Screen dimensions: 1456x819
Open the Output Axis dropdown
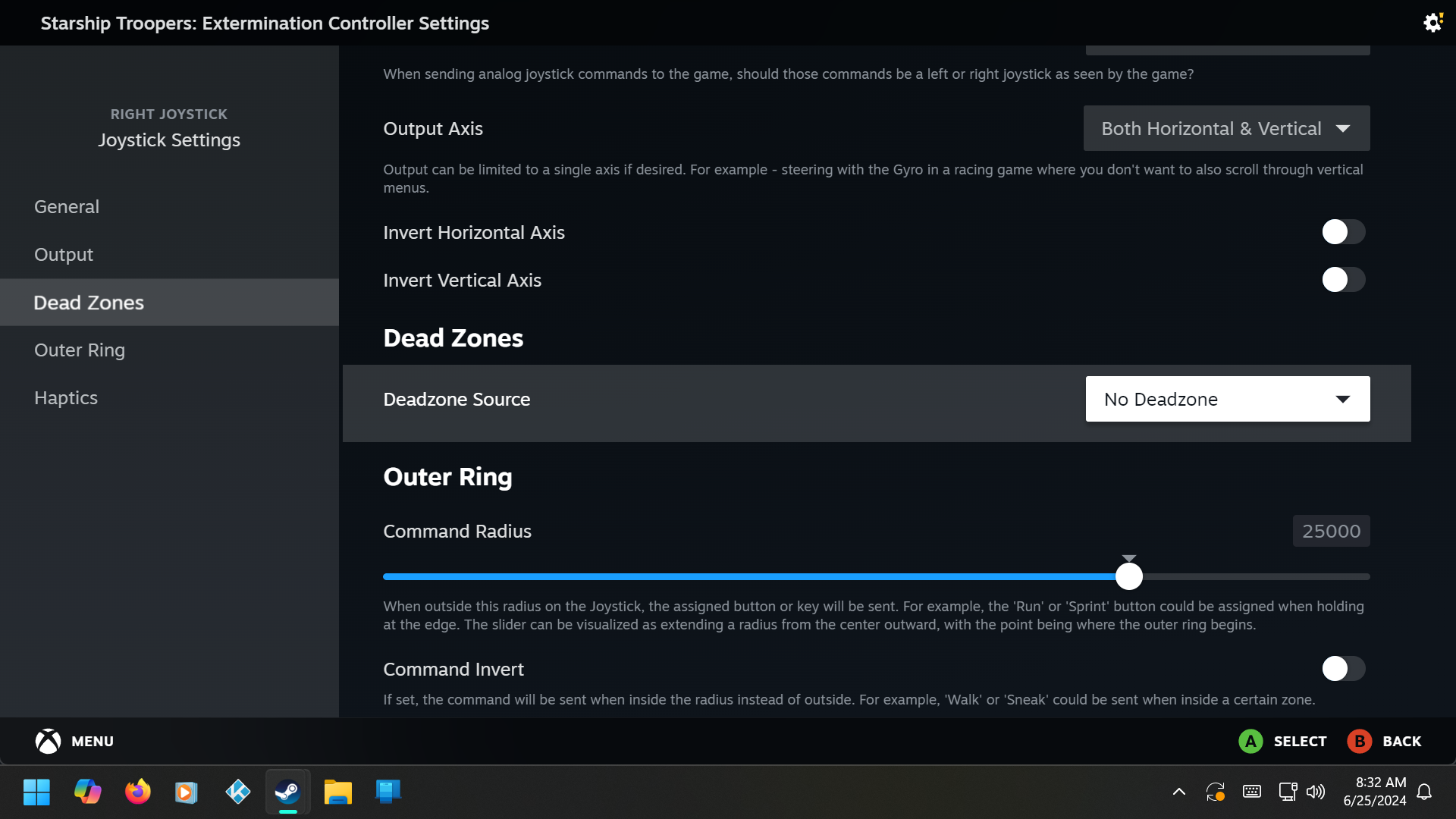click(x=1225, y=128)
